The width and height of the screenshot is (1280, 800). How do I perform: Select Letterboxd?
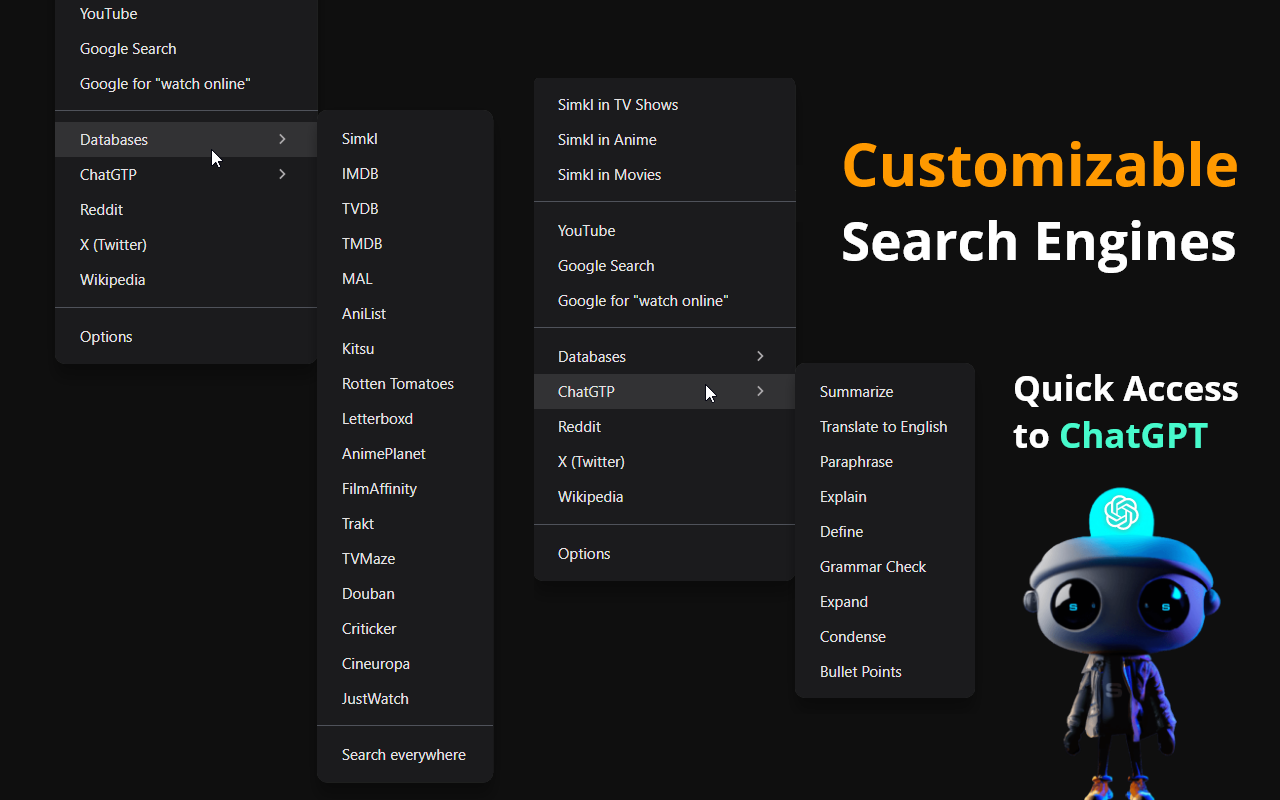377,418
